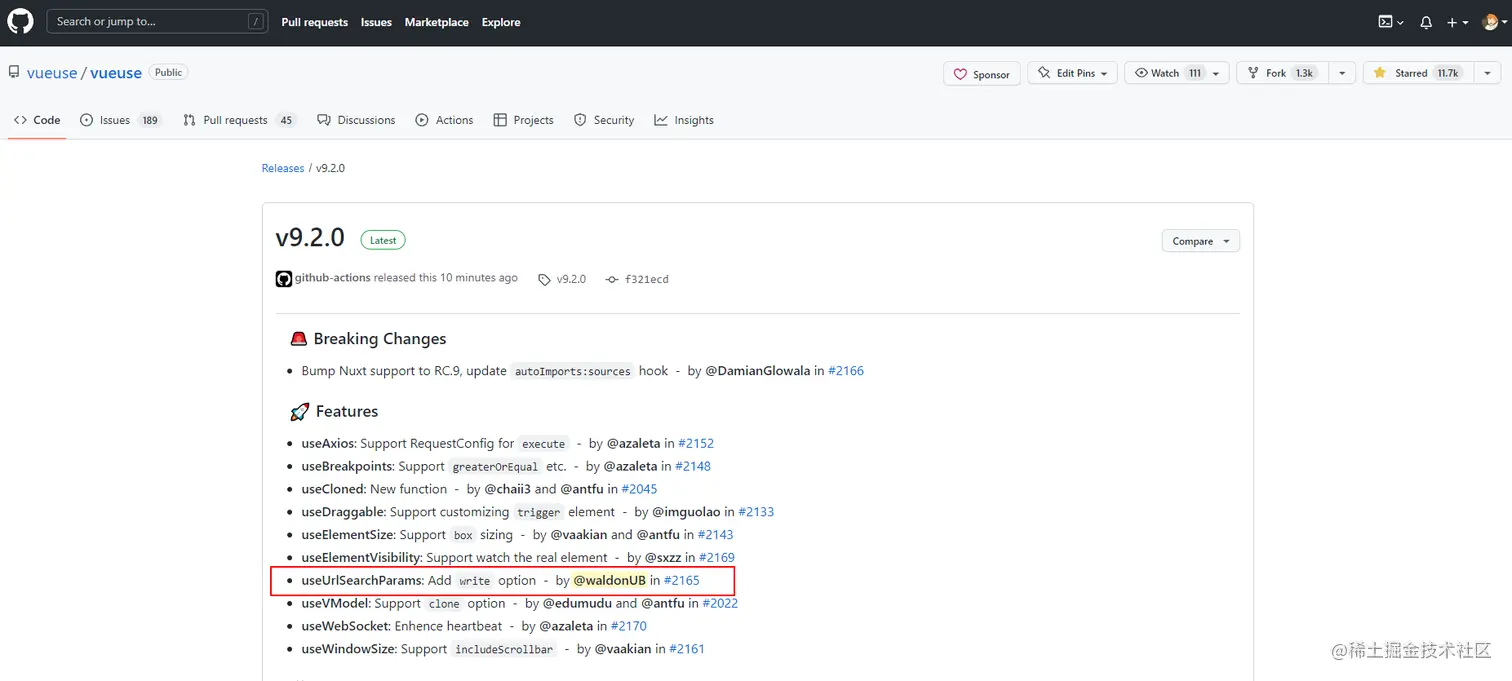The width and height of the screenshot is (1512, 681).
Task: Open pull request #2045
Action: (639, 489)
